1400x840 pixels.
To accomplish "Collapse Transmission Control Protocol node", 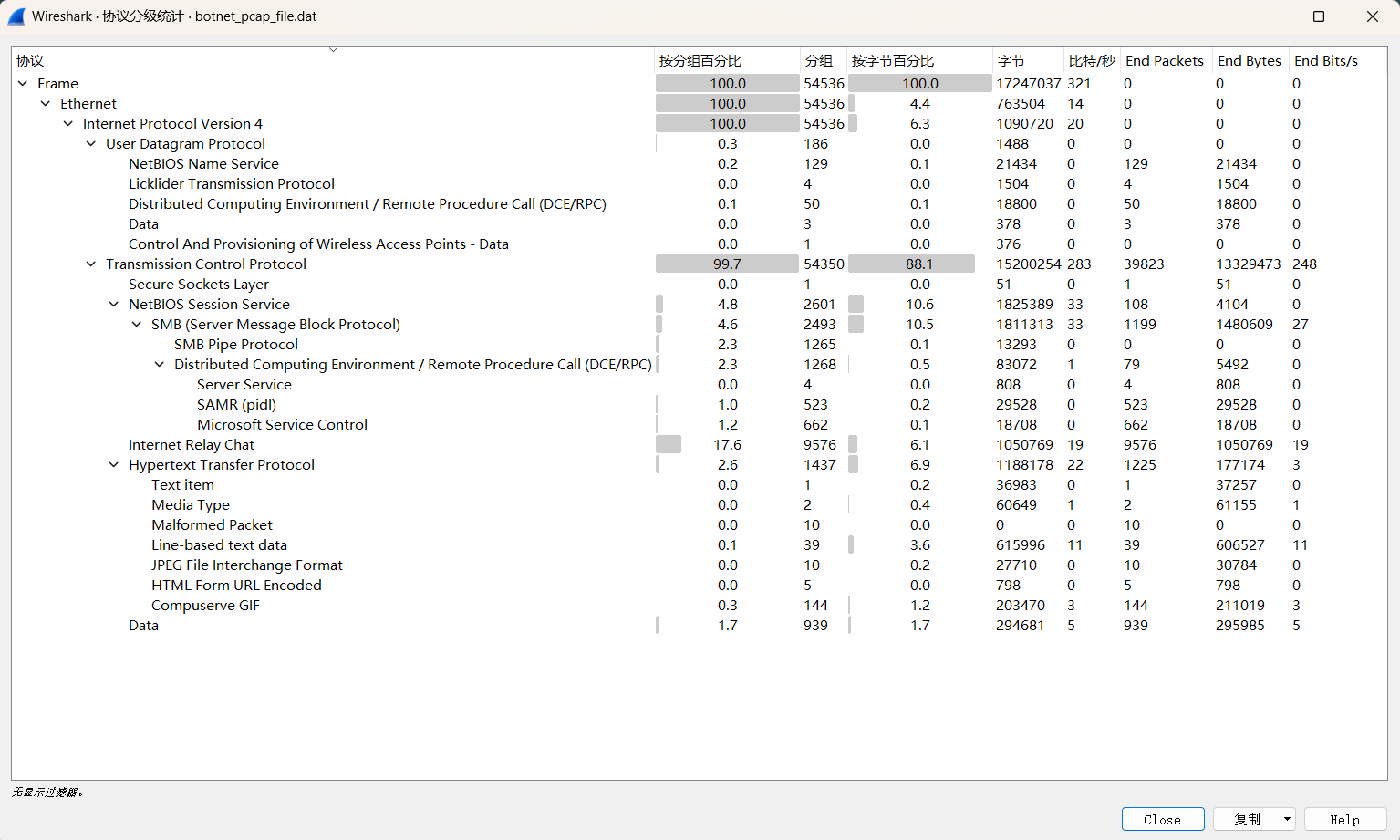I will tap(91, 264).
